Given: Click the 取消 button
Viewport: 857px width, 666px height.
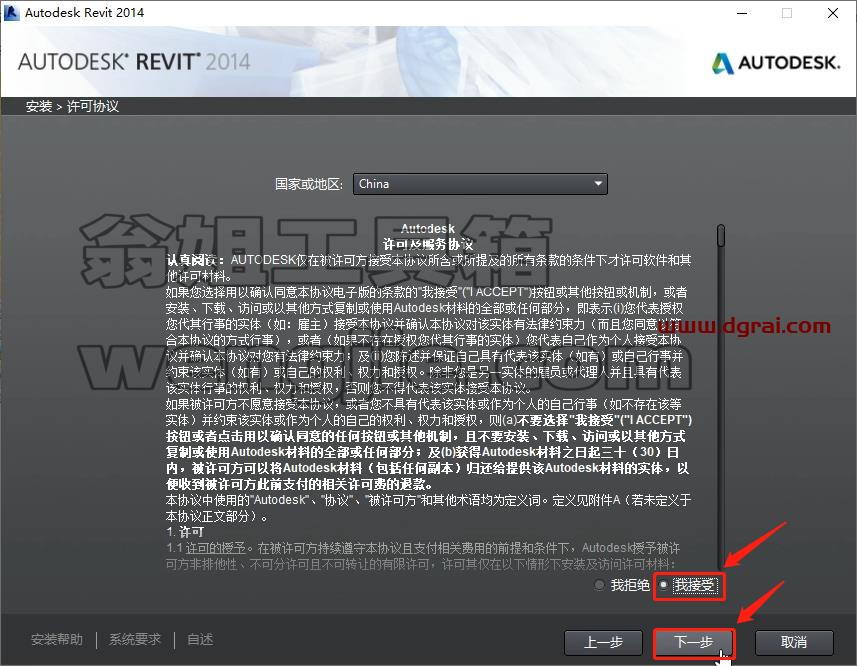Looking at the screenshot, I should [x=794, y=642].
